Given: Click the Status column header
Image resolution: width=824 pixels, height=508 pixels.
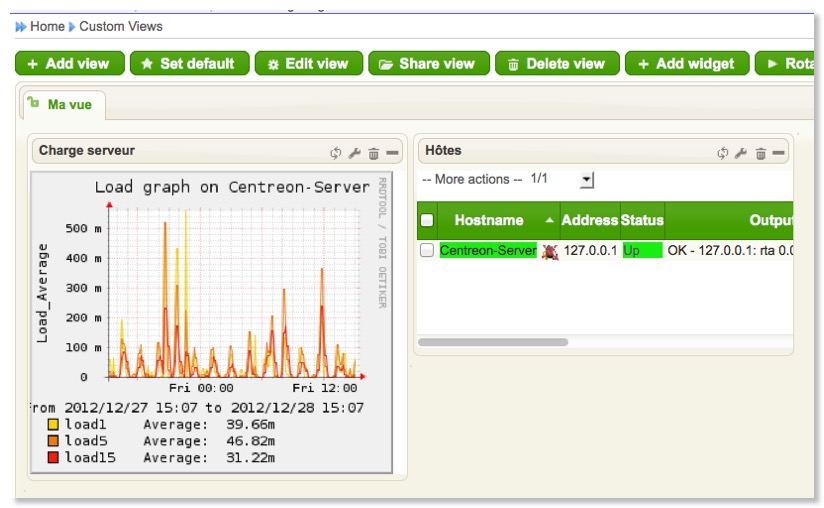Looking at the screenshot, I should (x=642, y=220).
